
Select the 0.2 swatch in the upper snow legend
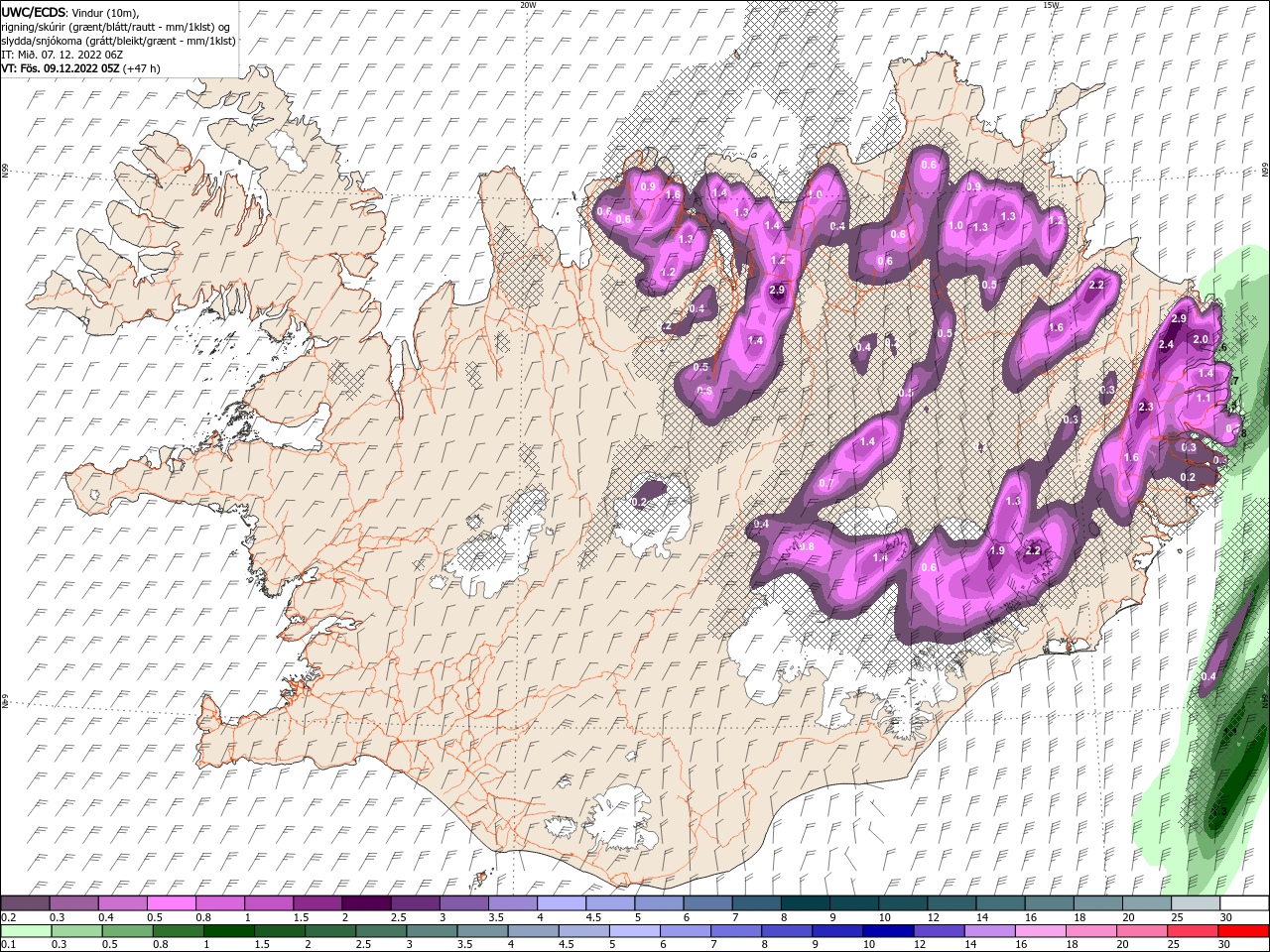coord(25,903)
